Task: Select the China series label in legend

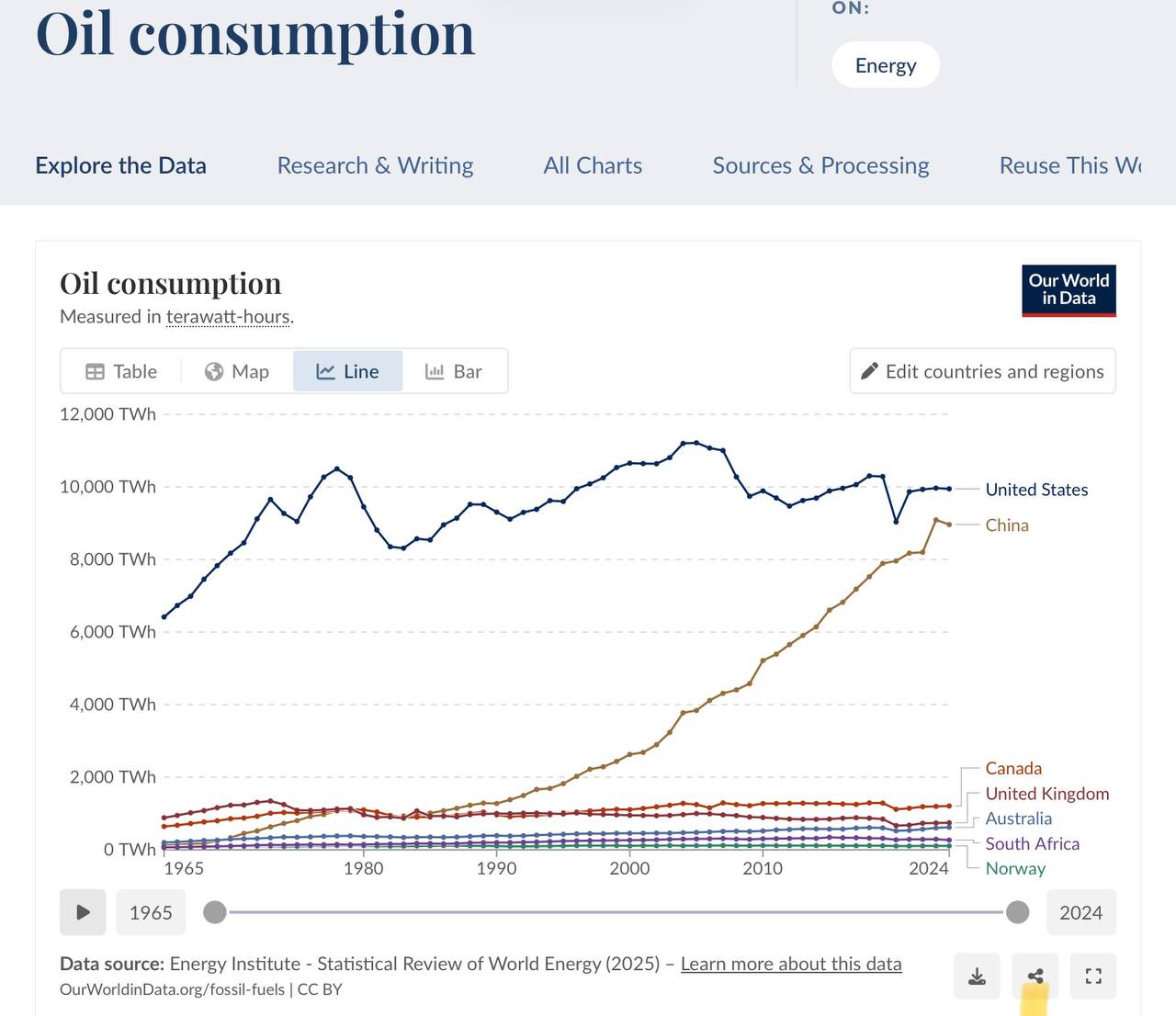Action: [x=1007, y=525]
